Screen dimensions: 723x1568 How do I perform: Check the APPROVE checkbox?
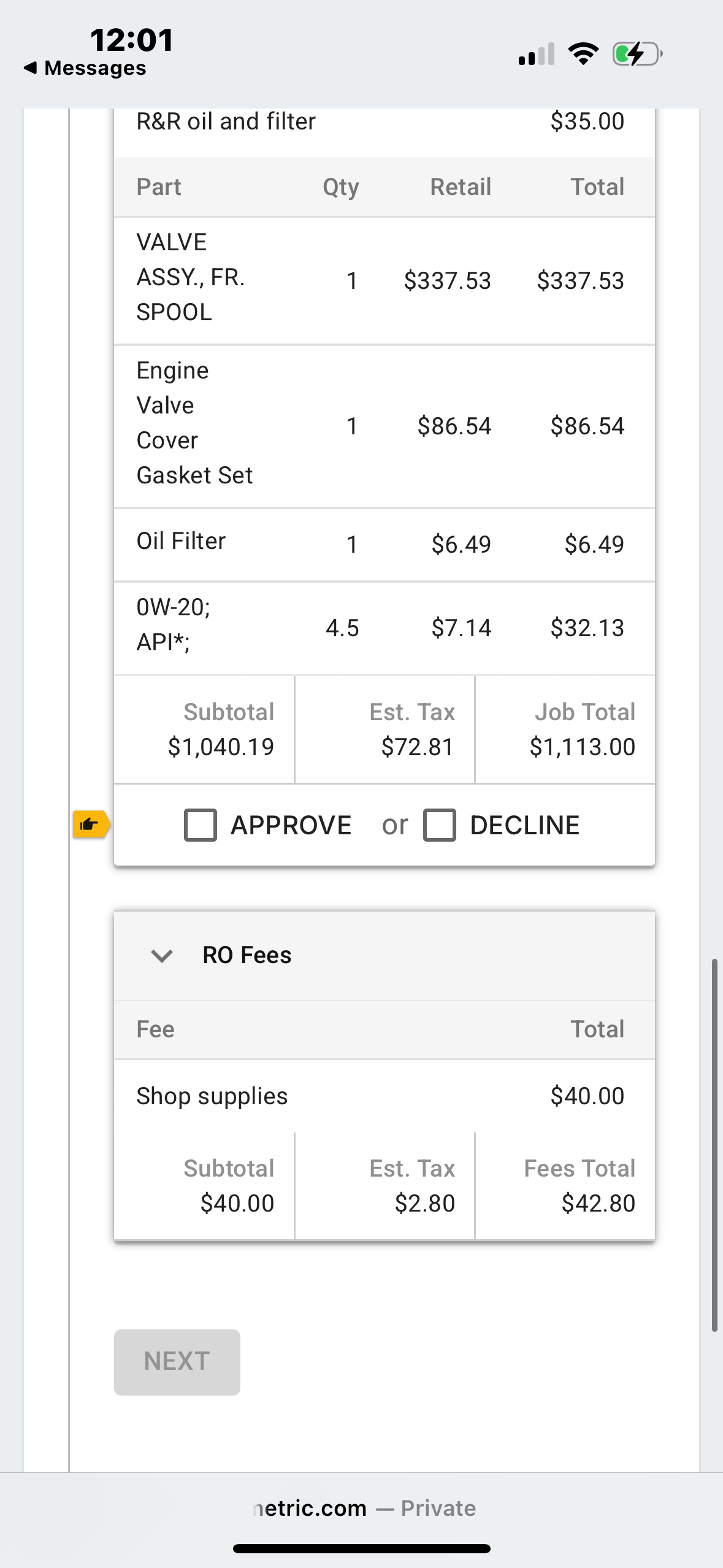pos(201,824)
